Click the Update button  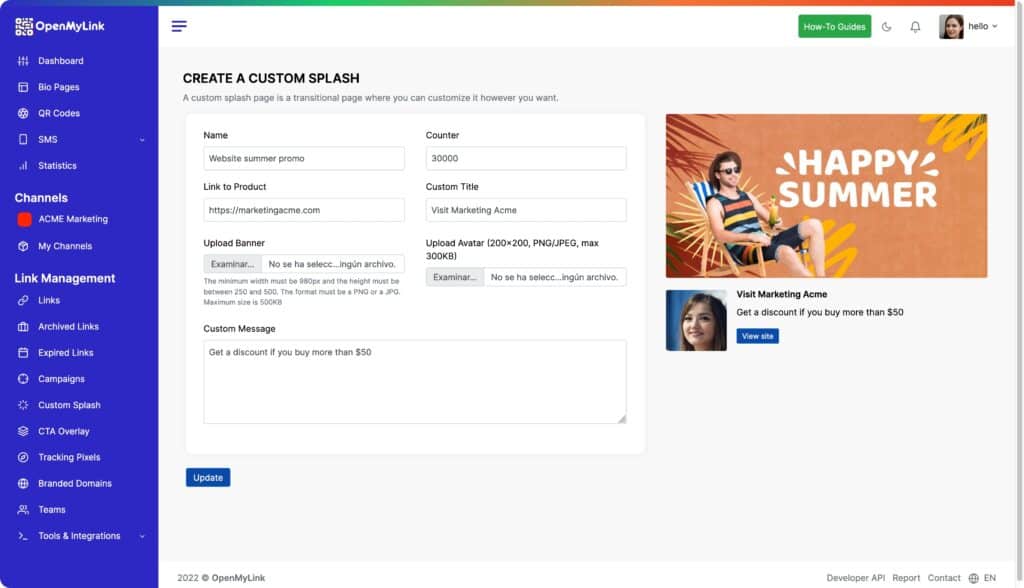pos(208,478)
